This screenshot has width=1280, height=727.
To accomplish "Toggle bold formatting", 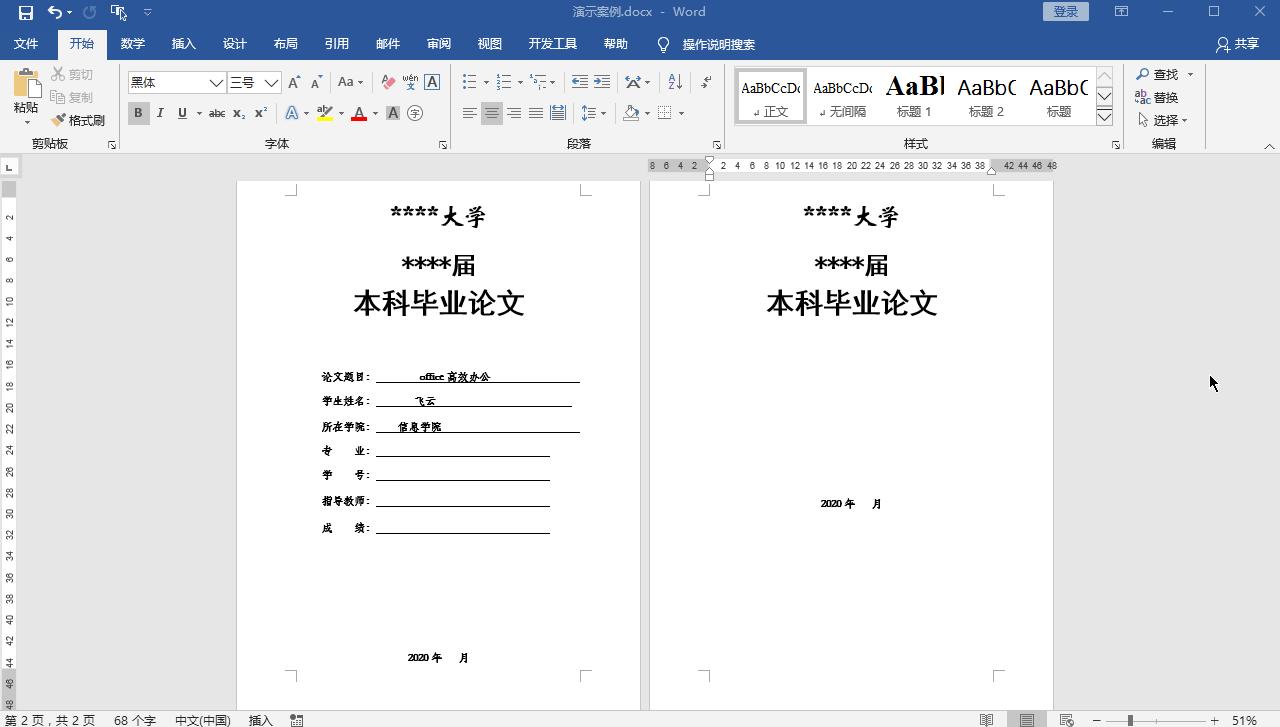I will 138,113.
